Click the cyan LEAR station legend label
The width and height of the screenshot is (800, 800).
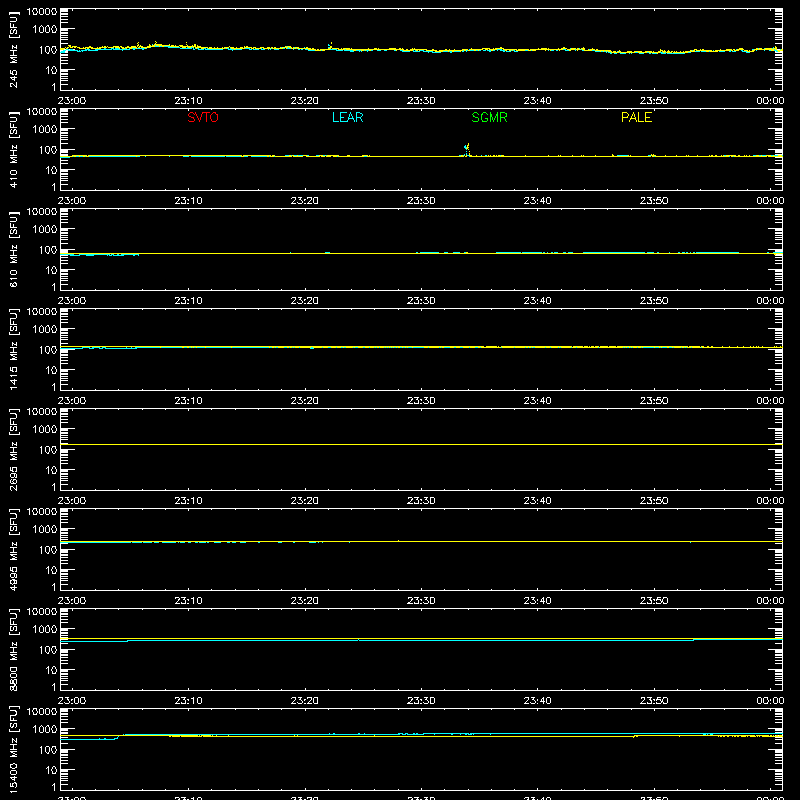347,117
